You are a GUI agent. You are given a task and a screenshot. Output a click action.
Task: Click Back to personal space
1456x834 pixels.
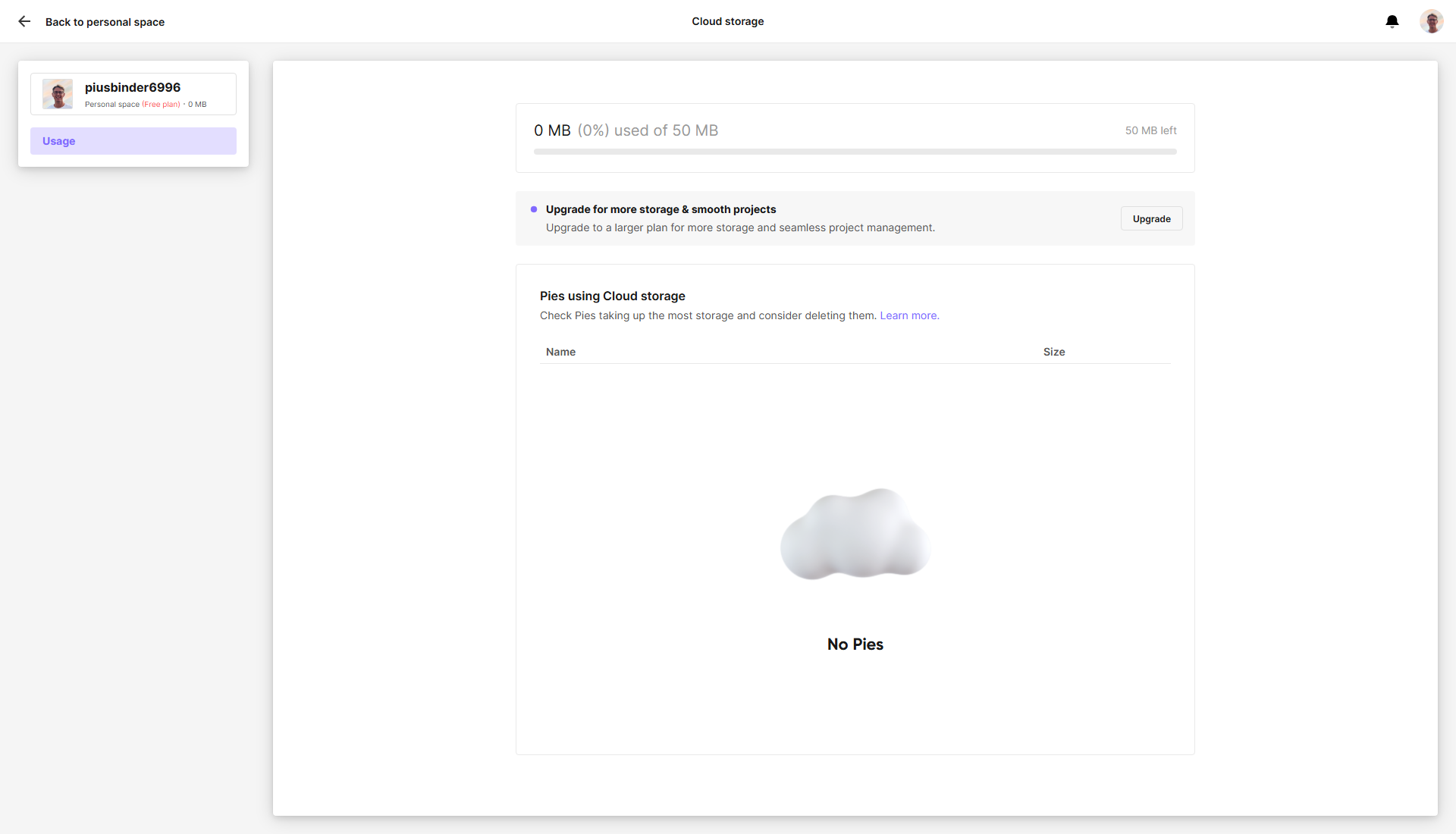[105, 22]
